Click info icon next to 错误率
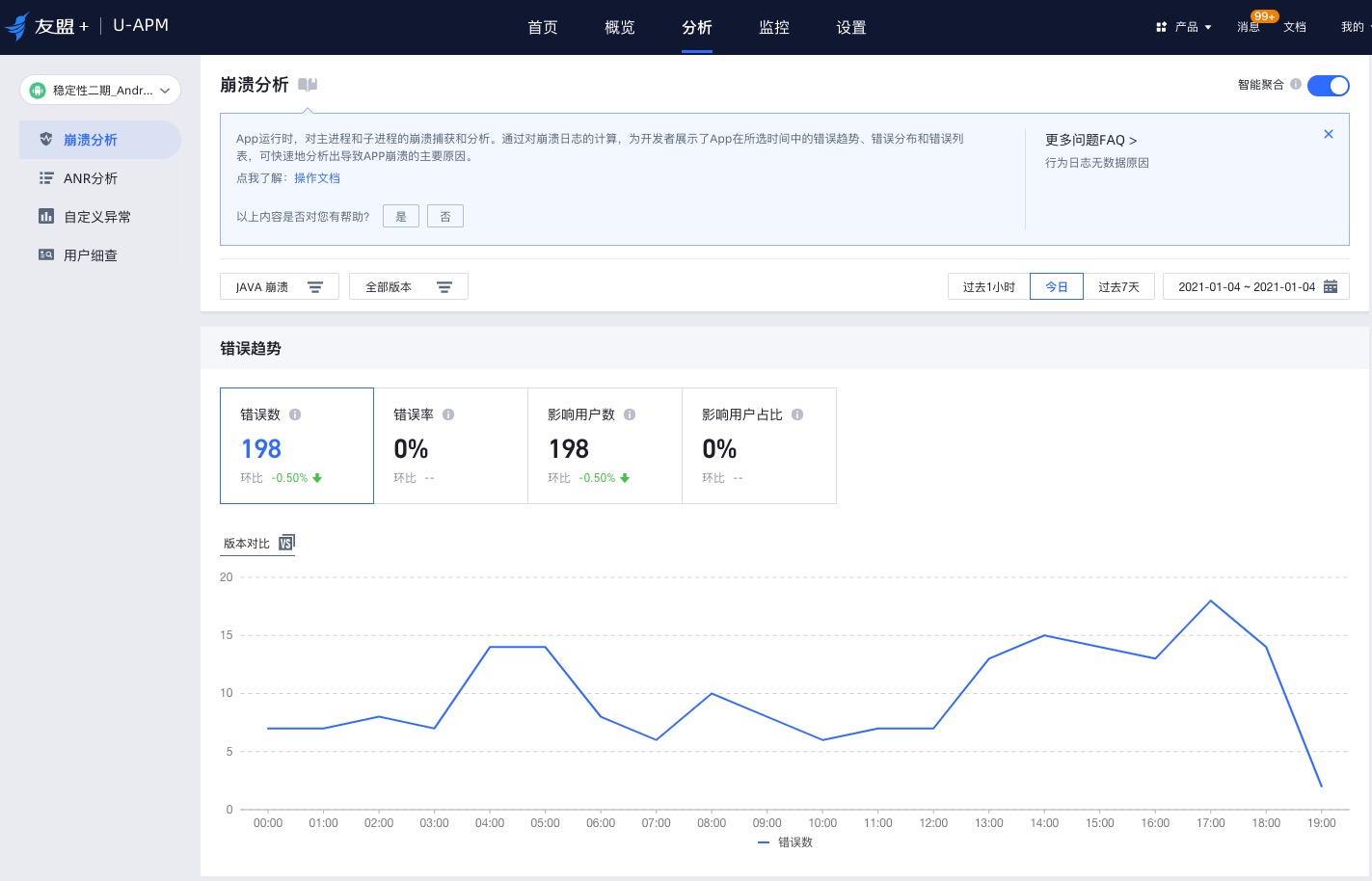The image size is (1372, 881). pos(448,414)
